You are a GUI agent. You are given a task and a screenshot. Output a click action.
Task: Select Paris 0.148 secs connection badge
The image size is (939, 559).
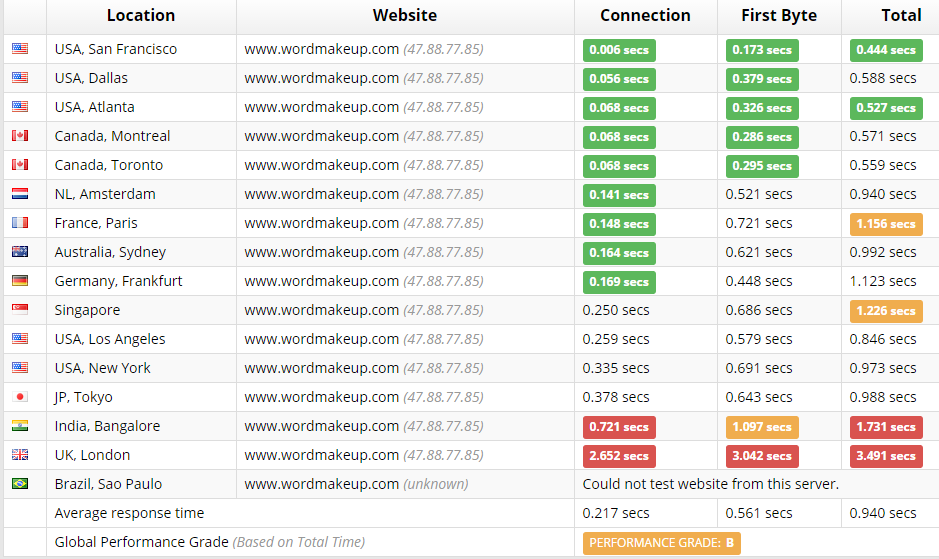[x=619, y=224]
